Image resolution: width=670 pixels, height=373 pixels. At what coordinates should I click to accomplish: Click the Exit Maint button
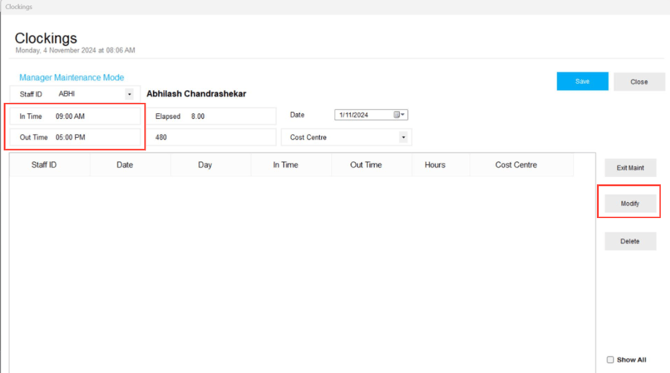tap(630, 168)
